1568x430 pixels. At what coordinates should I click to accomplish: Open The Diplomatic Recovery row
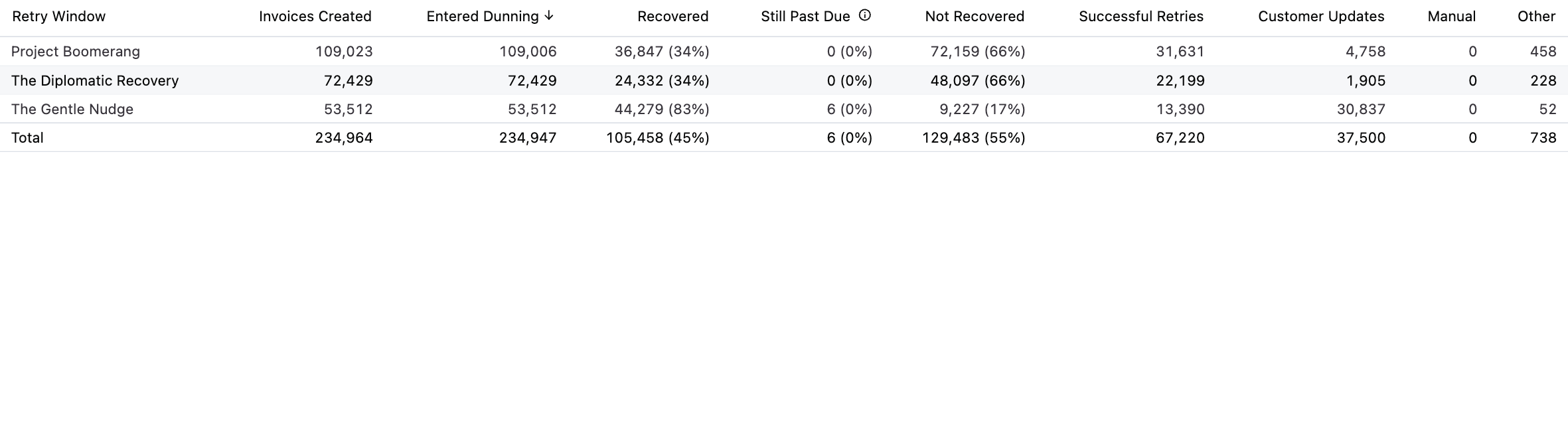coord(784,80)
